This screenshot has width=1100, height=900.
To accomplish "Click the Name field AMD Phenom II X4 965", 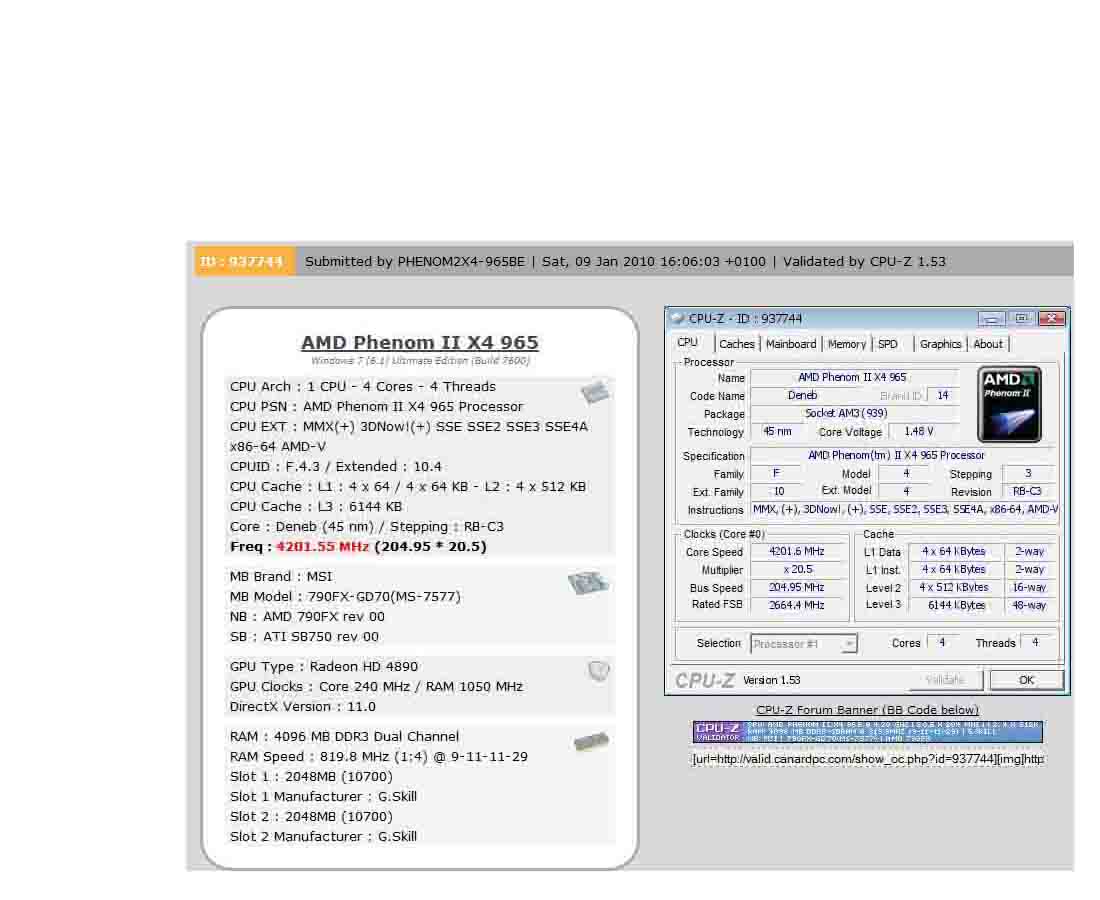I will [852, 377].
